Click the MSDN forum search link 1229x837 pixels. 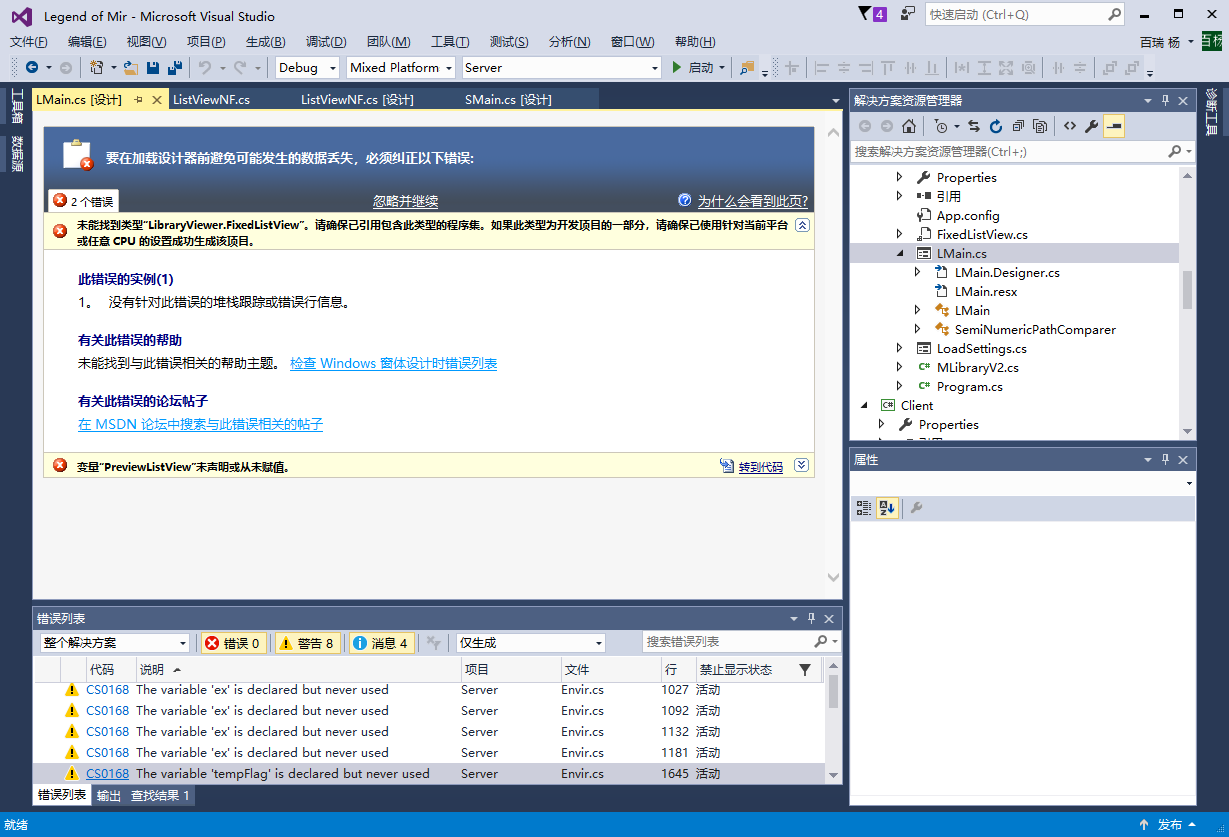pos(200,424)
